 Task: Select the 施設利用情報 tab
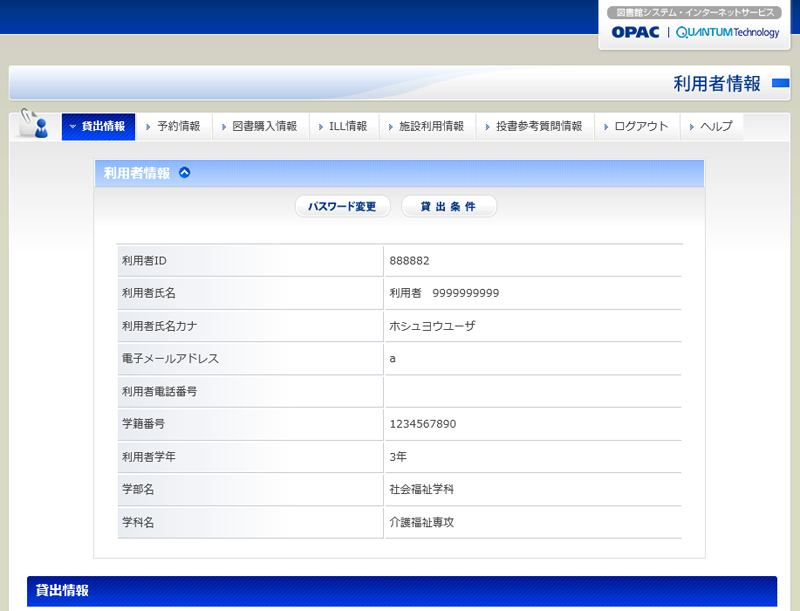427,126
